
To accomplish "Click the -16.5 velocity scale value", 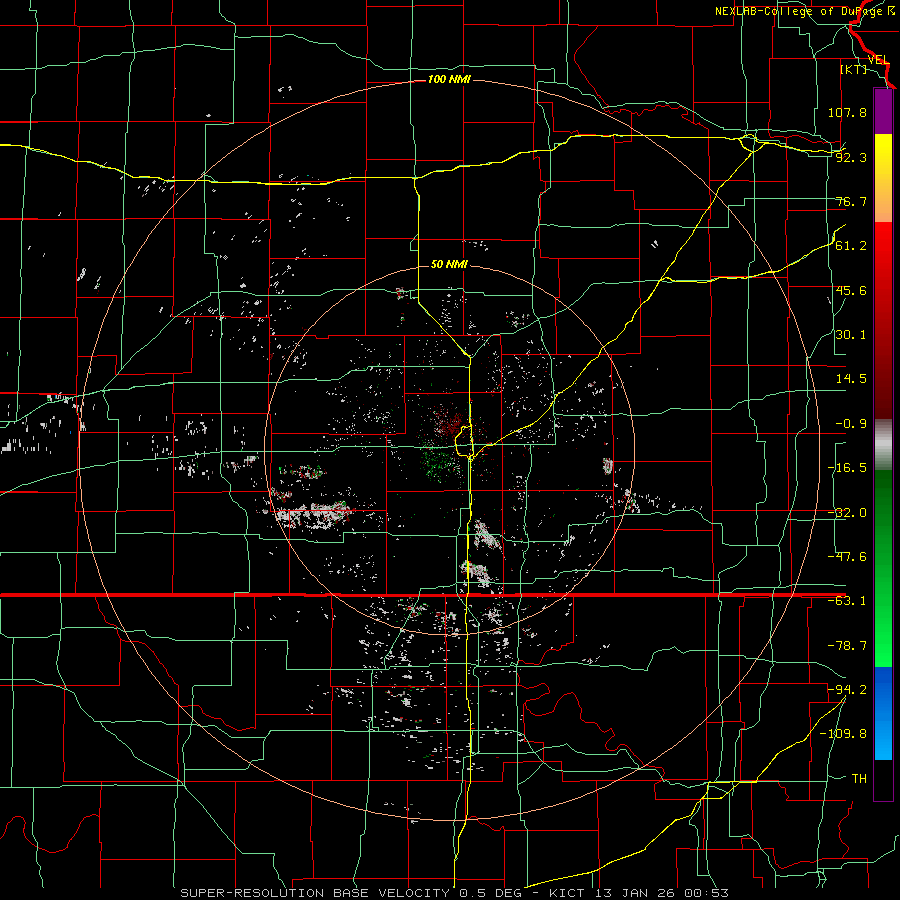I will pyautogui.click(x=847, y=468).
